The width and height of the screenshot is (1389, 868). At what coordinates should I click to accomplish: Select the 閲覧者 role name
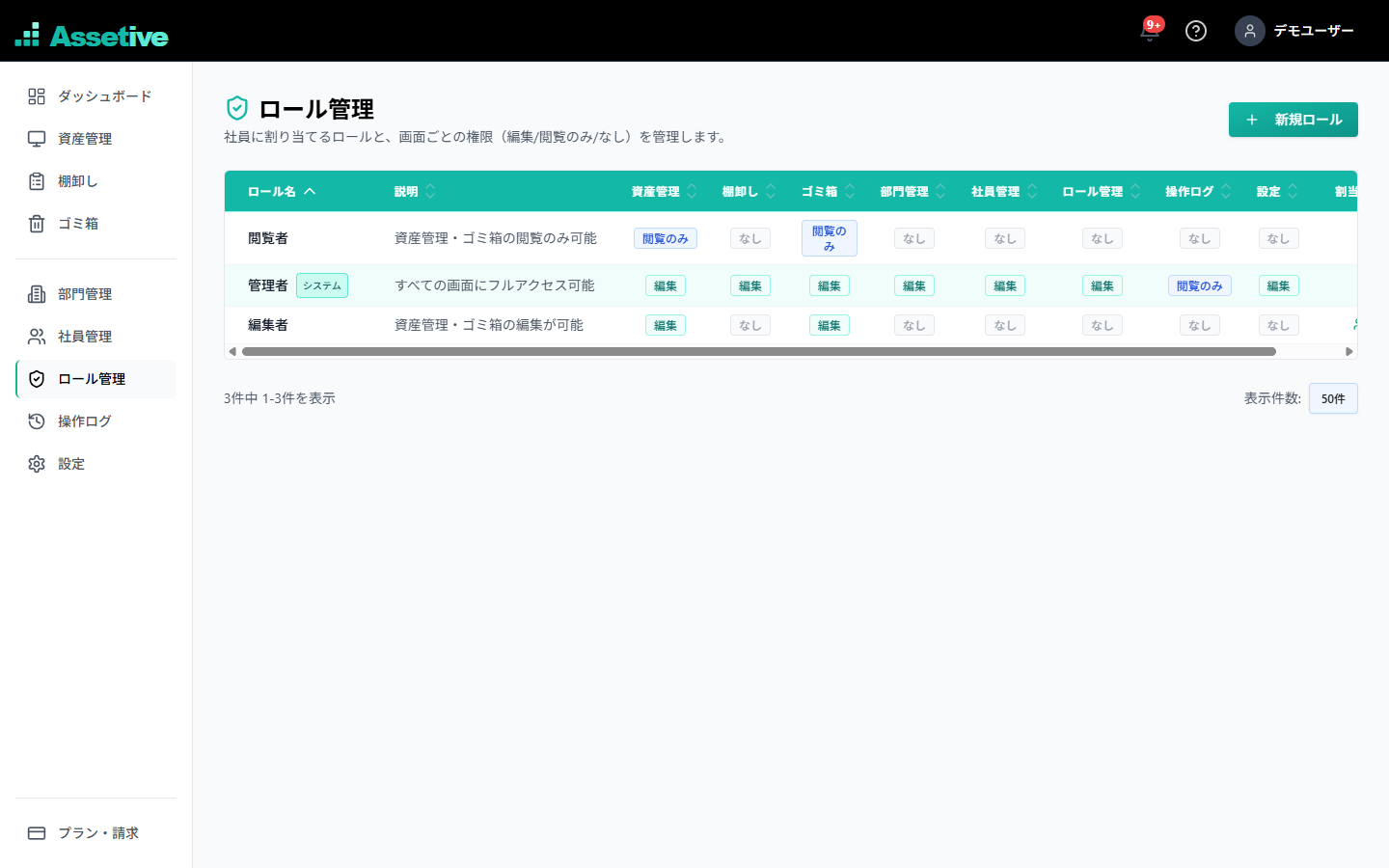tap(268, 238)
